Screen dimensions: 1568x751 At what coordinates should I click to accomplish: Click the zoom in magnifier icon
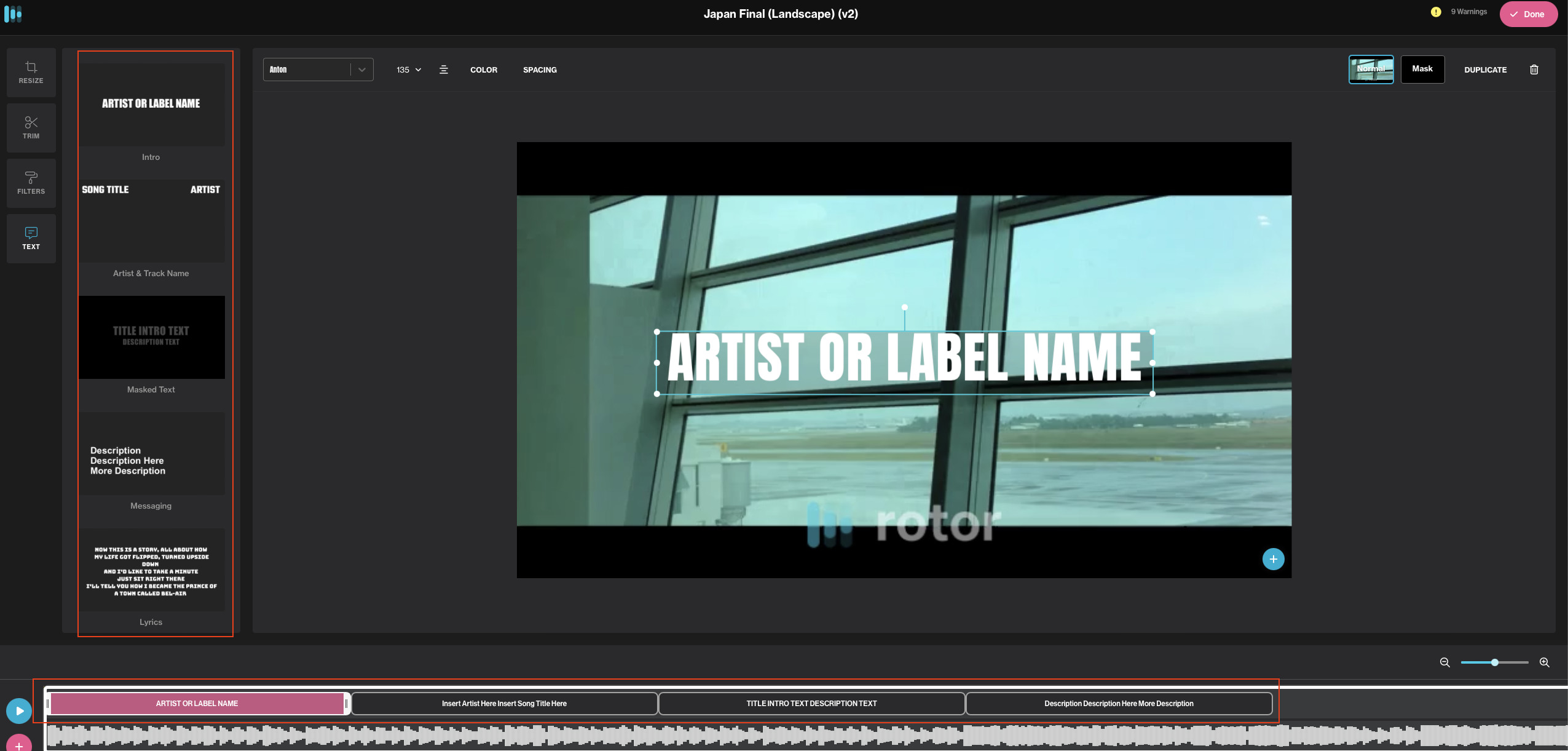1544,662
